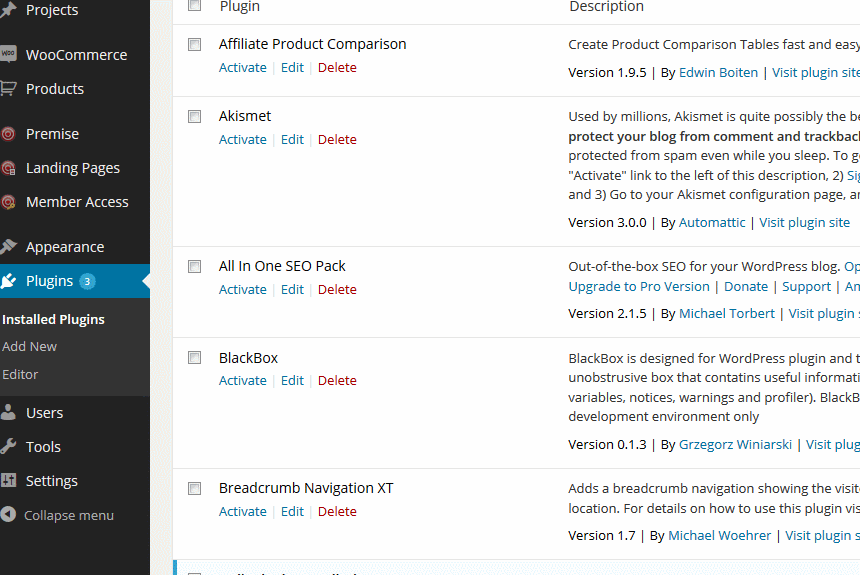Delete the BlackBox plugin

[x=337, y=380]
